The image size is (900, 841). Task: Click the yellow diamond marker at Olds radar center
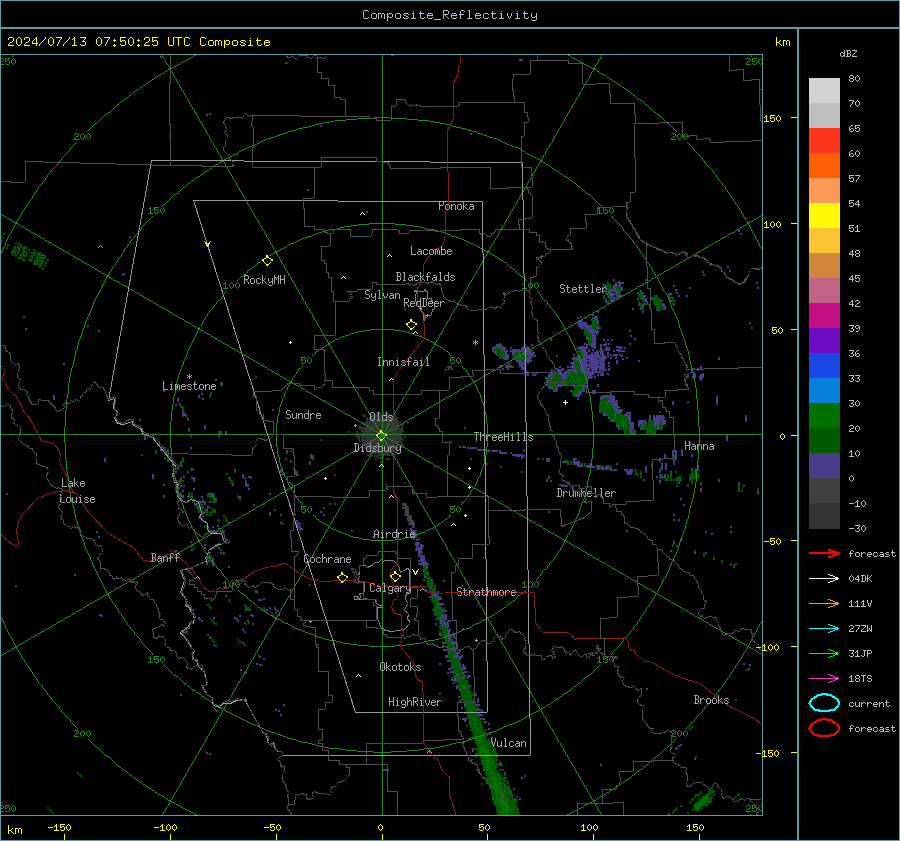click(381, 436)
